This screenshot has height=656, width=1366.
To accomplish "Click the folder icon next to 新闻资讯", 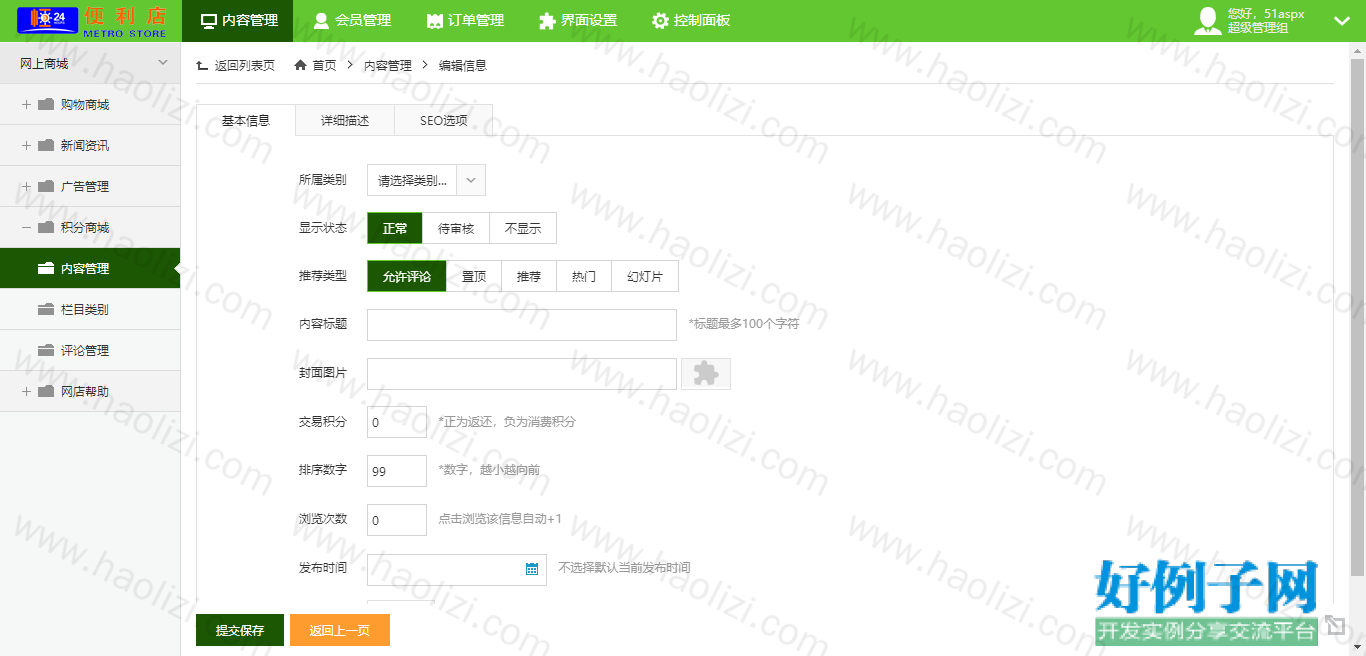I will [x=46, y=145].
